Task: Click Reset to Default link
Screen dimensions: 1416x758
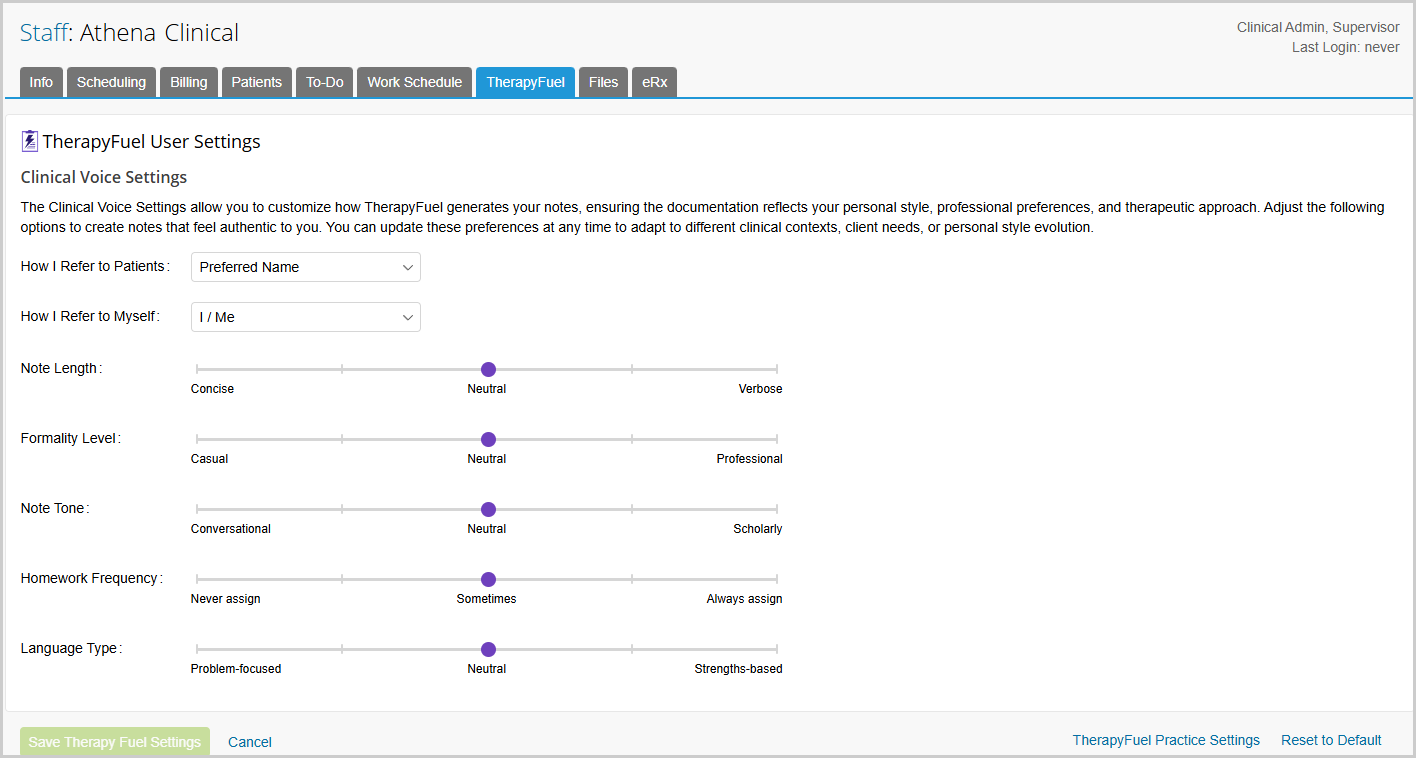Action: coord(1331,740)
